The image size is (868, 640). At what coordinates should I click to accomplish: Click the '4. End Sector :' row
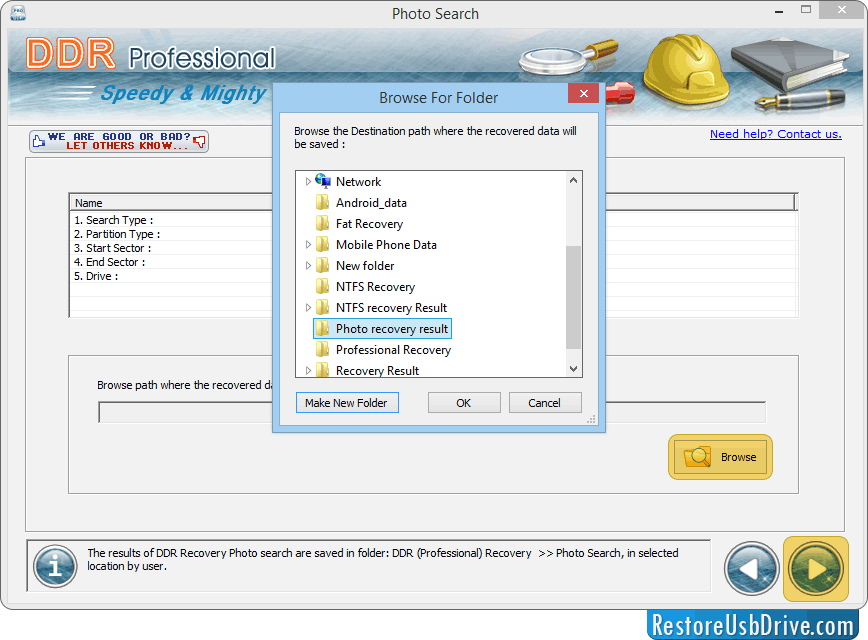(110, 262)
